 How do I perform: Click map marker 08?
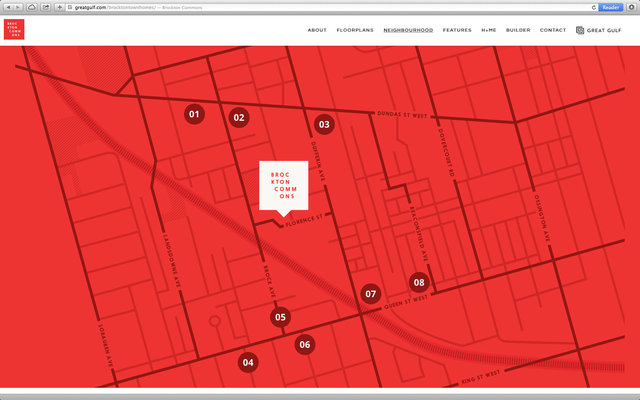(x=419, y=282)
